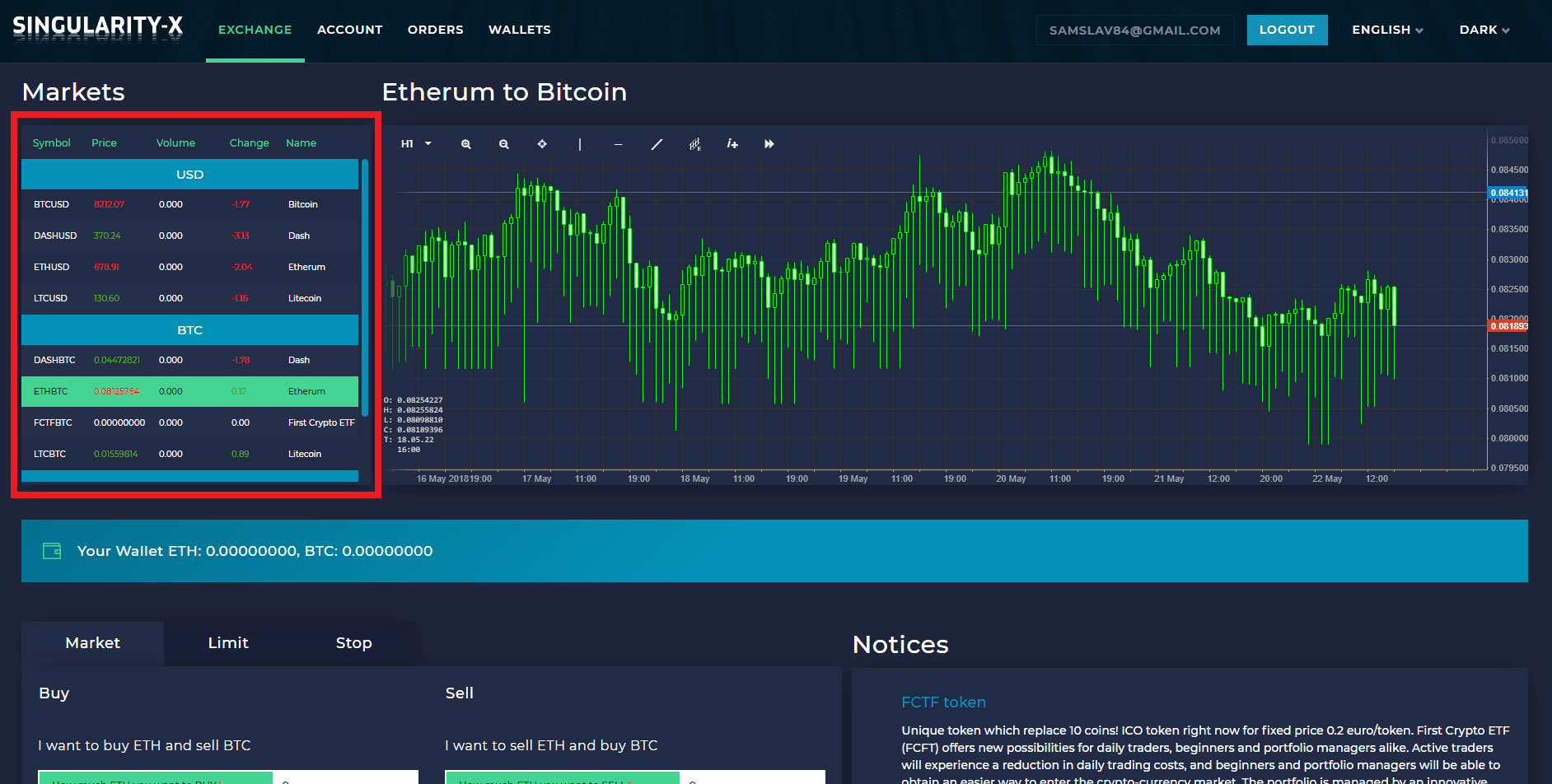Click the ETH buy amount input field
The width and height of the screenshot is (1552, 784).
click(x=345, y=779)
